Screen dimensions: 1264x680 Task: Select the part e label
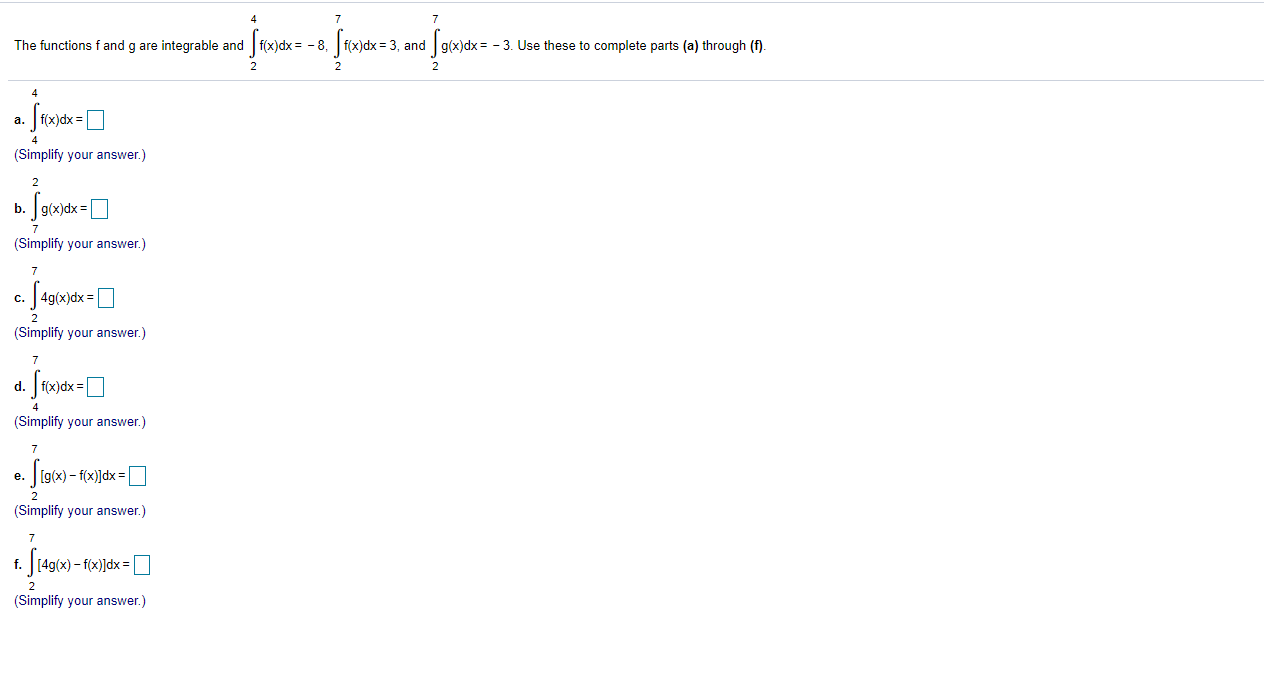tap(18, 475)
